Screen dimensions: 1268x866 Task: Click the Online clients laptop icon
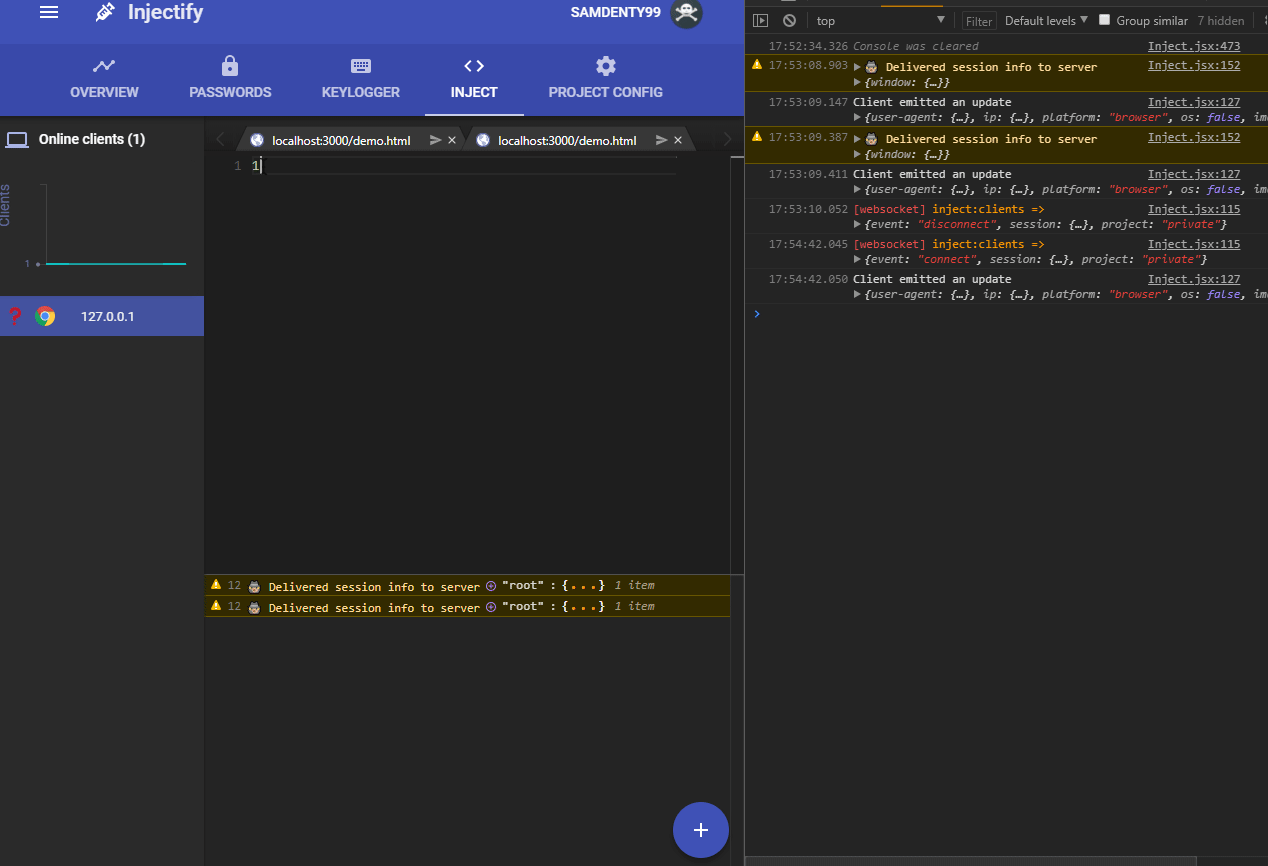17,140
